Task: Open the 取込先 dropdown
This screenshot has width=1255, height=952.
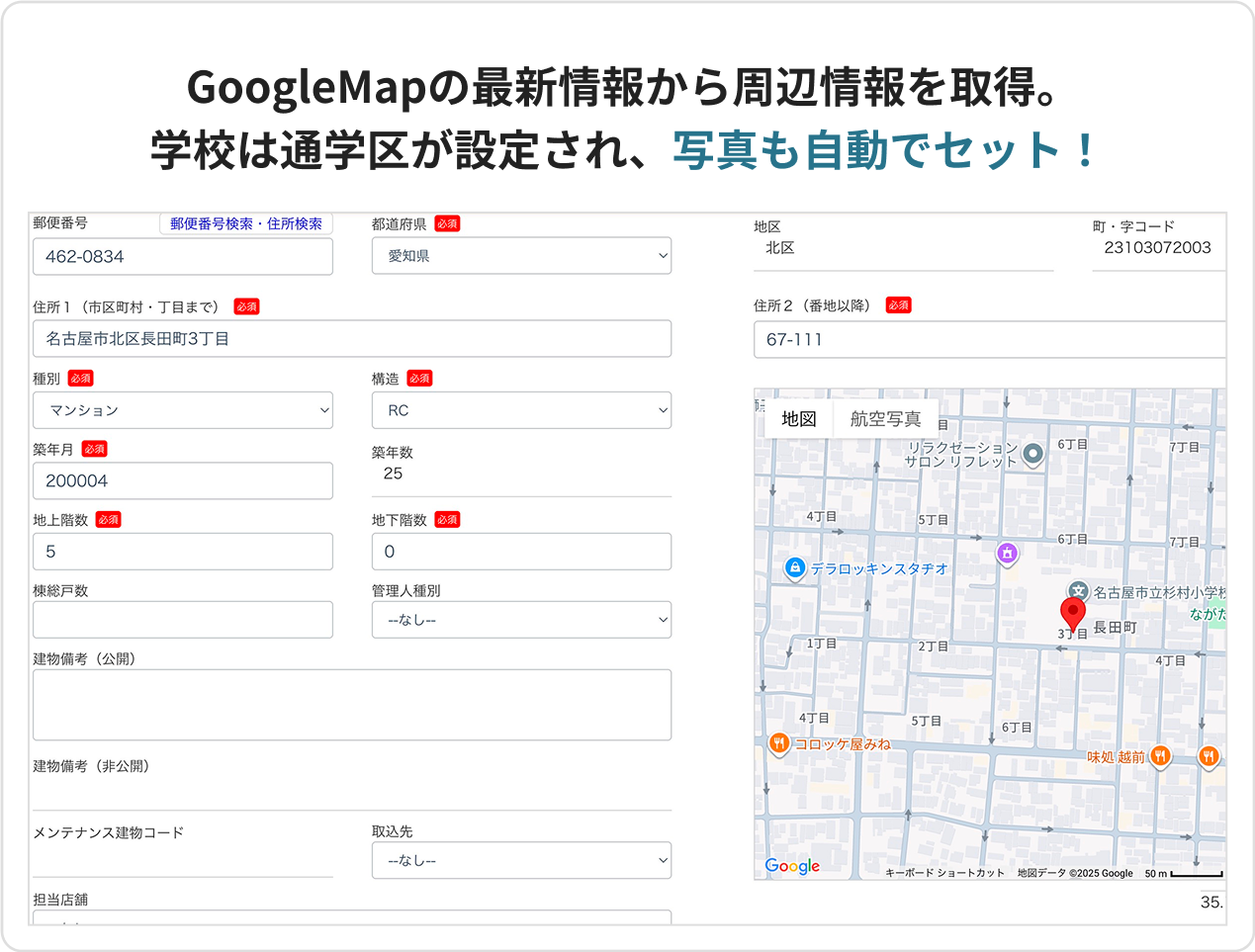Action: click(x=521, y=860)
